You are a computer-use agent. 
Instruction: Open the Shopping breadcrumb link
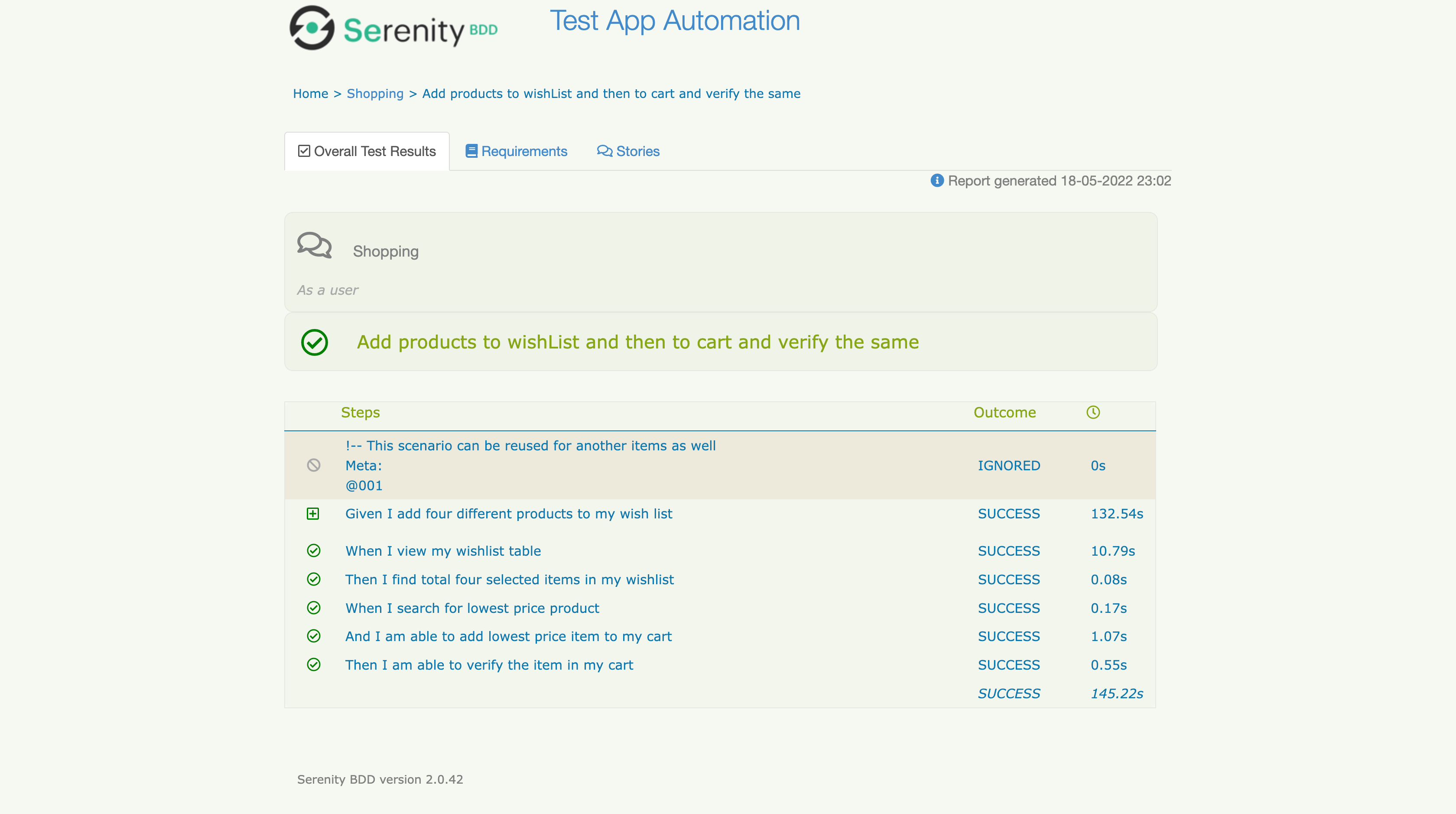[375, 94]
